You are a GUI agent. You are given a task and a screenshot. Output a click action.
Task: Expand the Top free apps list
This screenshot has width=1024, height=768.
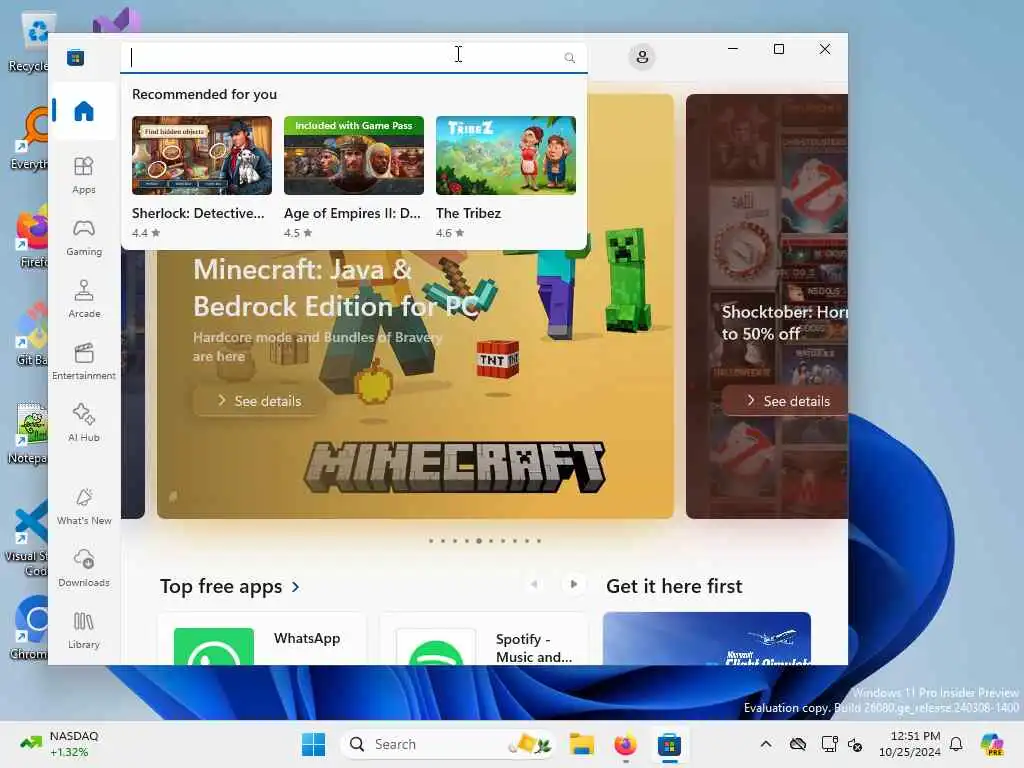230,586
